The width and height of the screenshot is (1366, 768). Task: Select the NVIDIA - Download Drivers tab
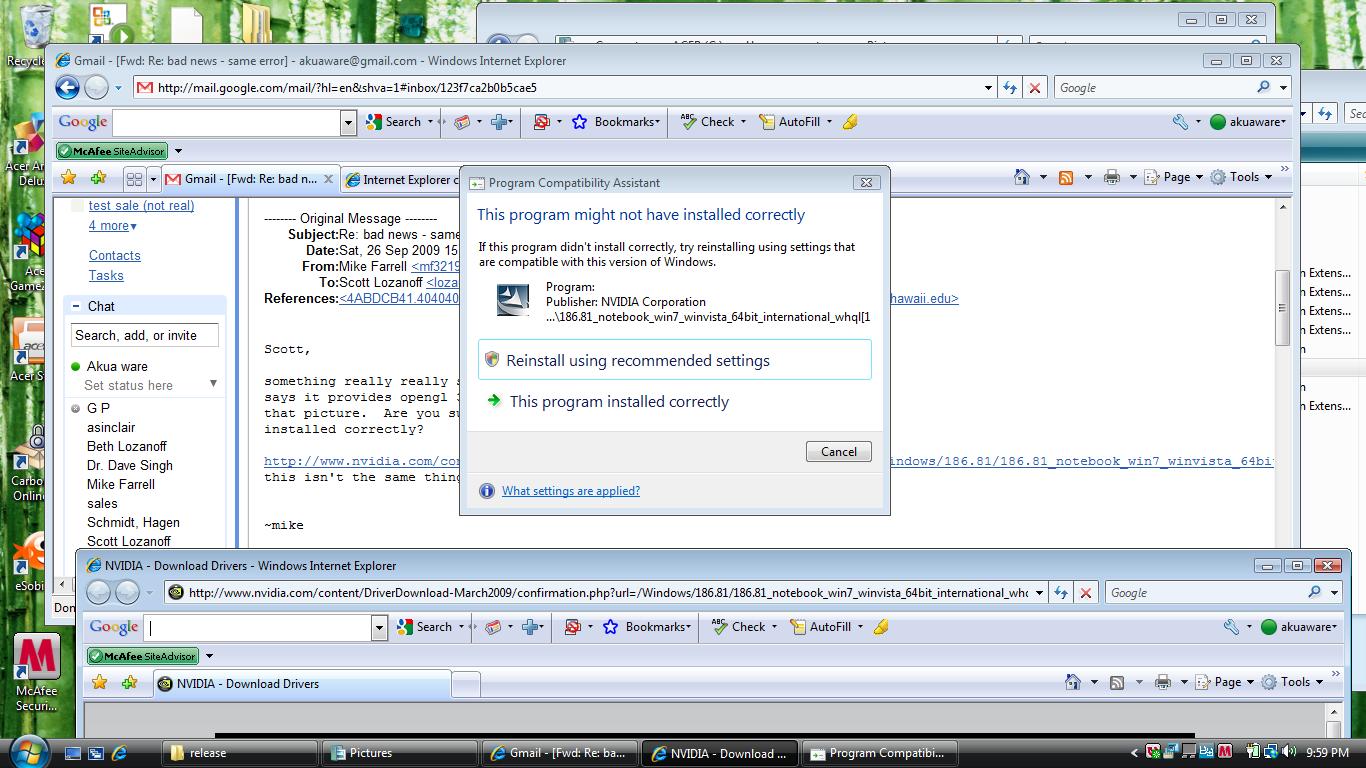coord(302,684)
